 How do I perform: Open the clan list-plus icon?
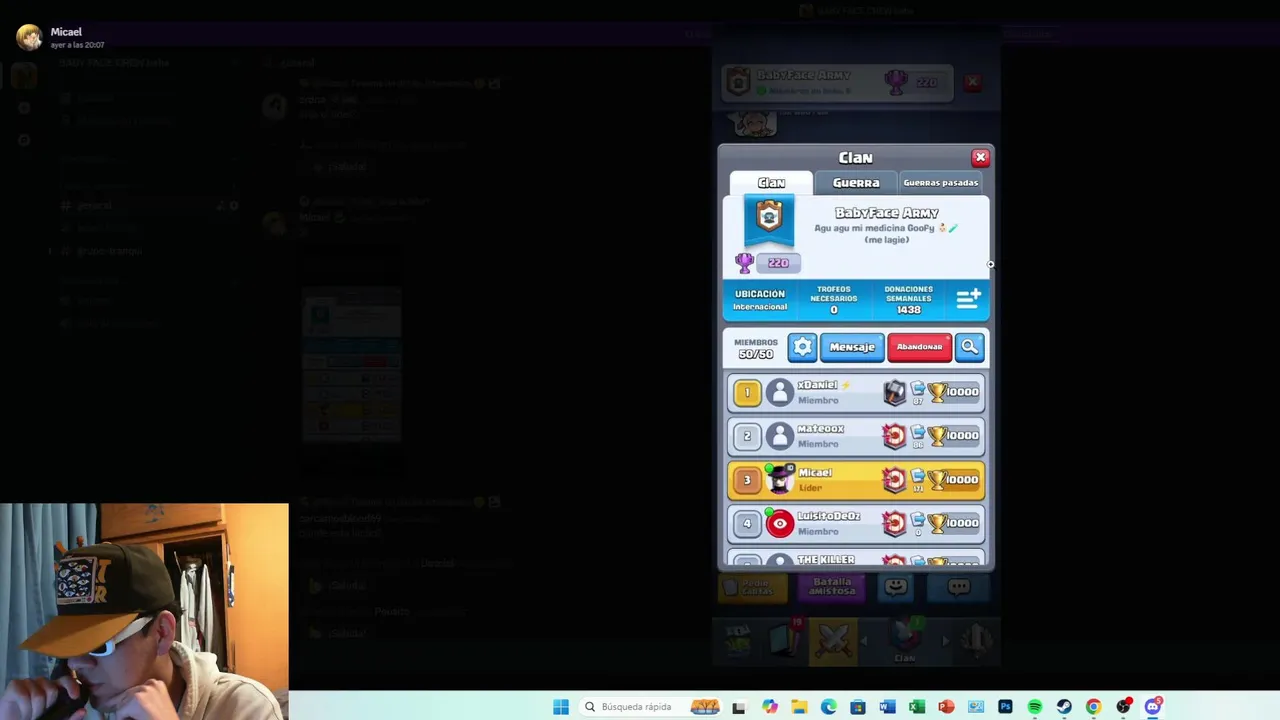point(968,298)
